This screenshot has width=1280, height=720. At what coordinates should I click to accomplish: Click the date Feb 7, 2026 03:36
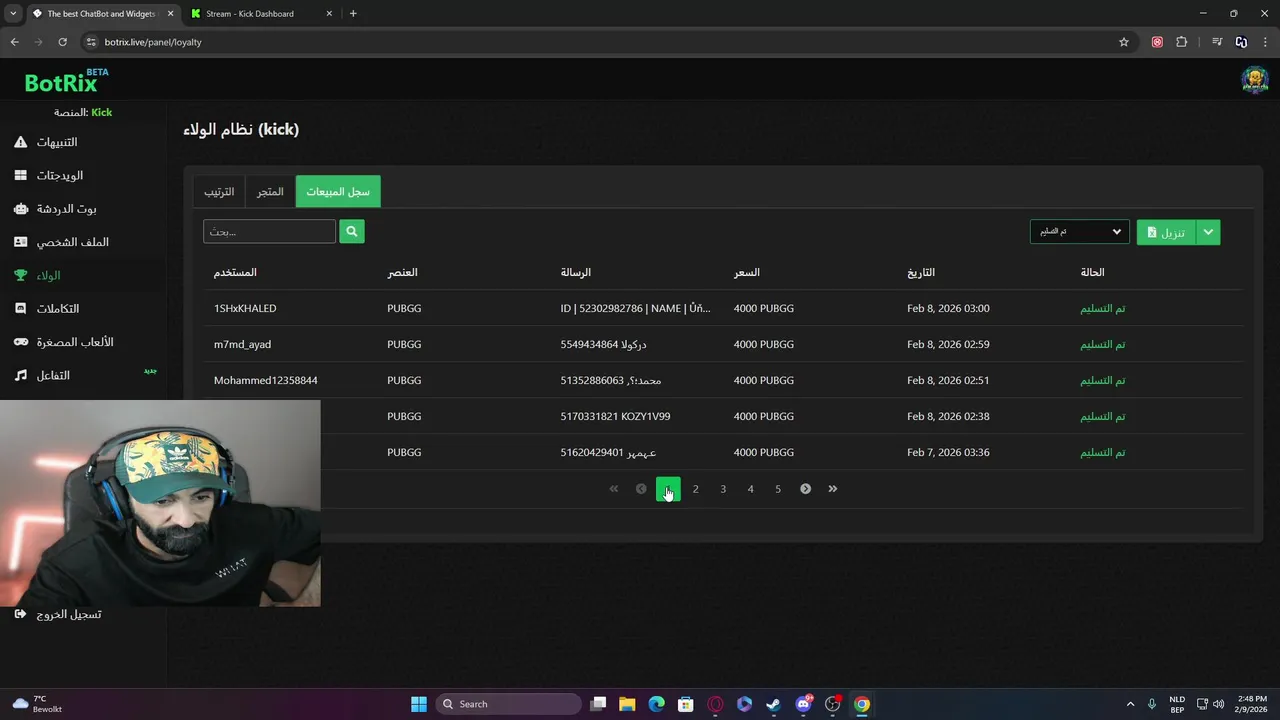coord(948,452)
